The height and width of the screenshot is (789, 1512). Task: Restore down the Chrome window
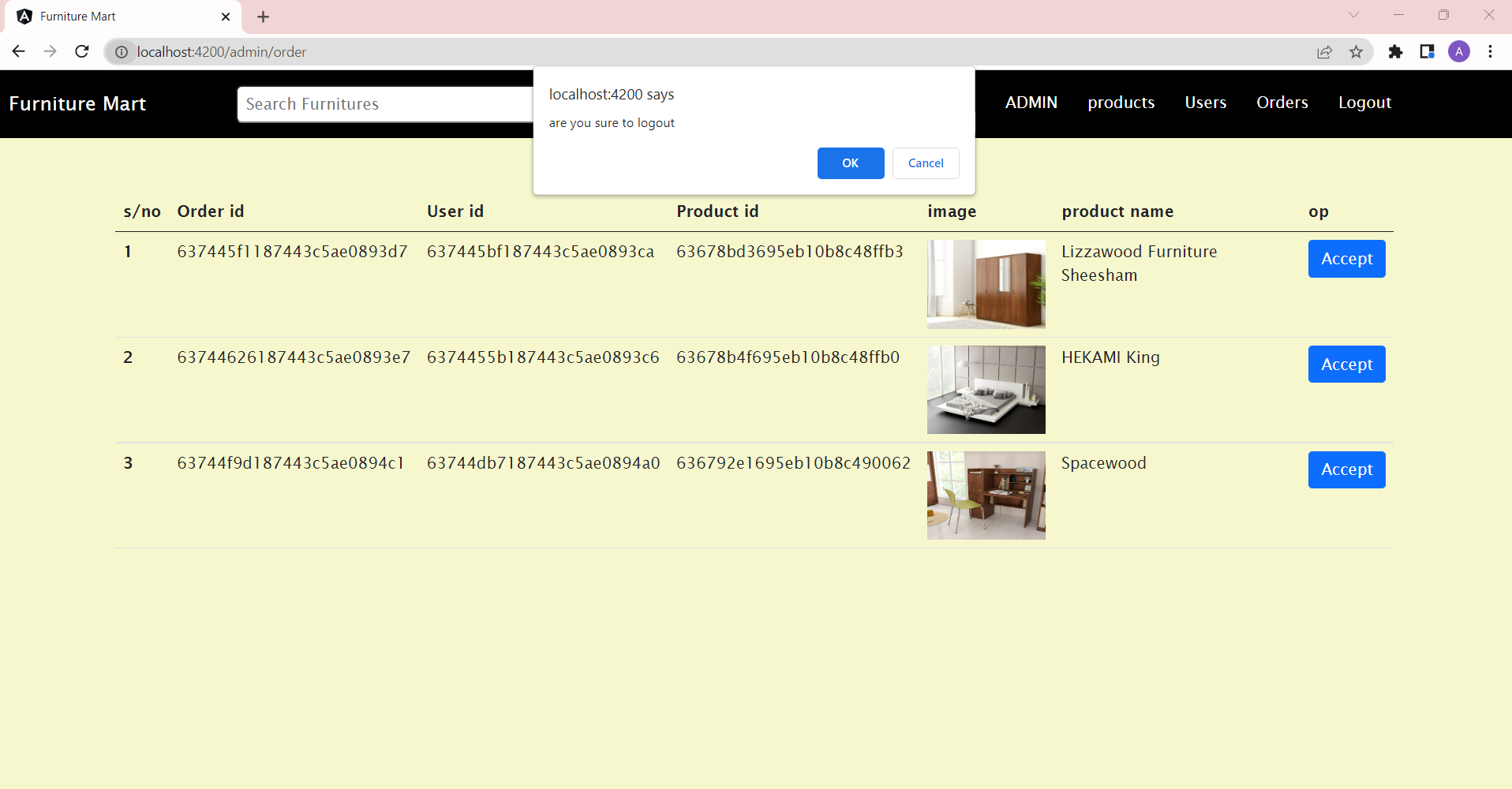coord(1443,15)
